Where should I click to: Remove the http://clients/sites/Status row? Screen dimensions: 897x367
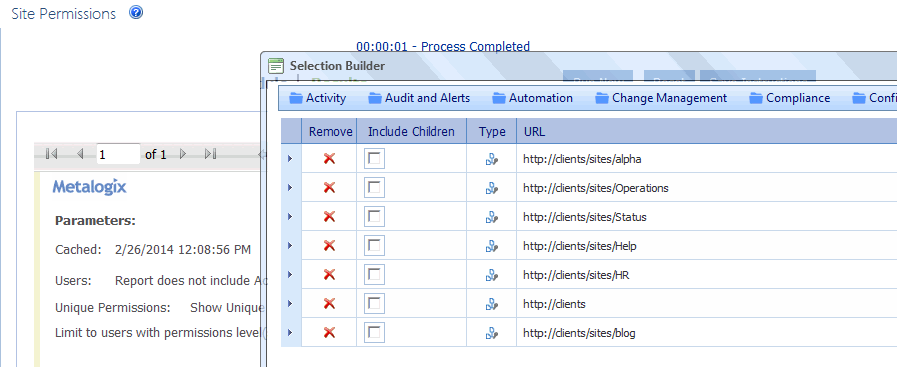(329, 217)
